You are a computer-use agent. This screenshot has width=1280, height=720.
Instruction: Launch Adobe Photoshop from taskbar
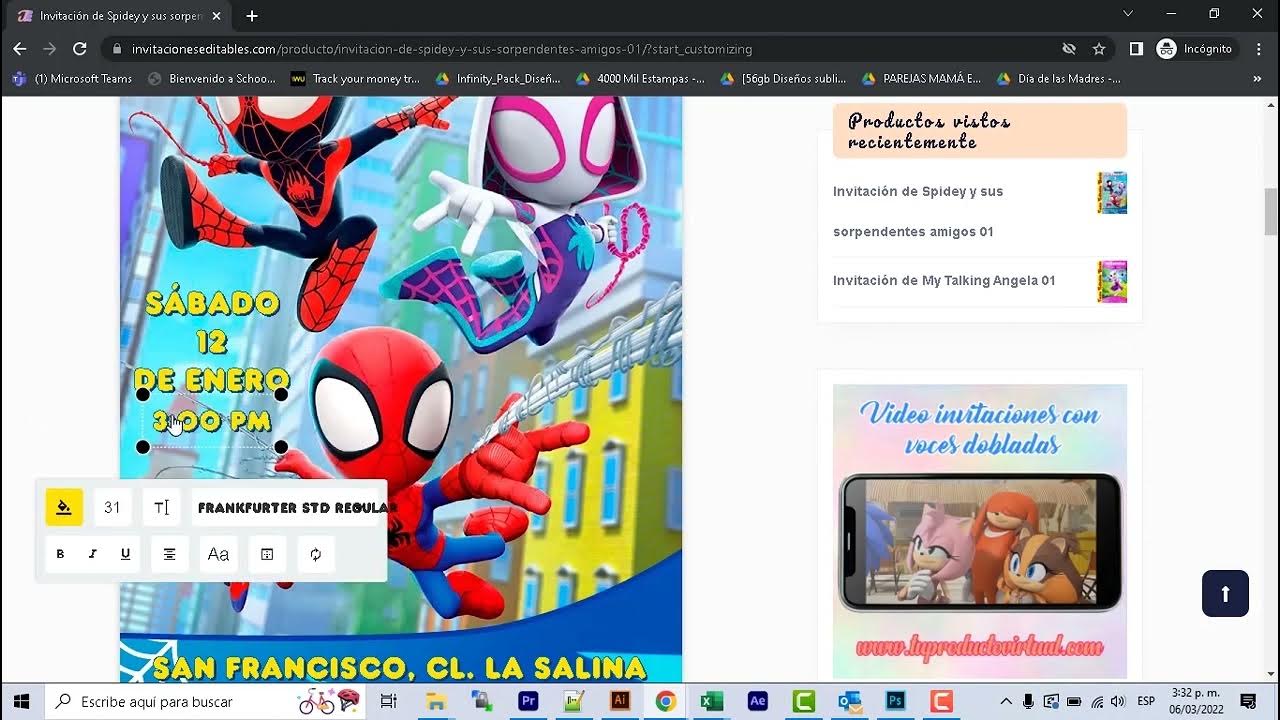pyautogui.click(x=896, y=701)
